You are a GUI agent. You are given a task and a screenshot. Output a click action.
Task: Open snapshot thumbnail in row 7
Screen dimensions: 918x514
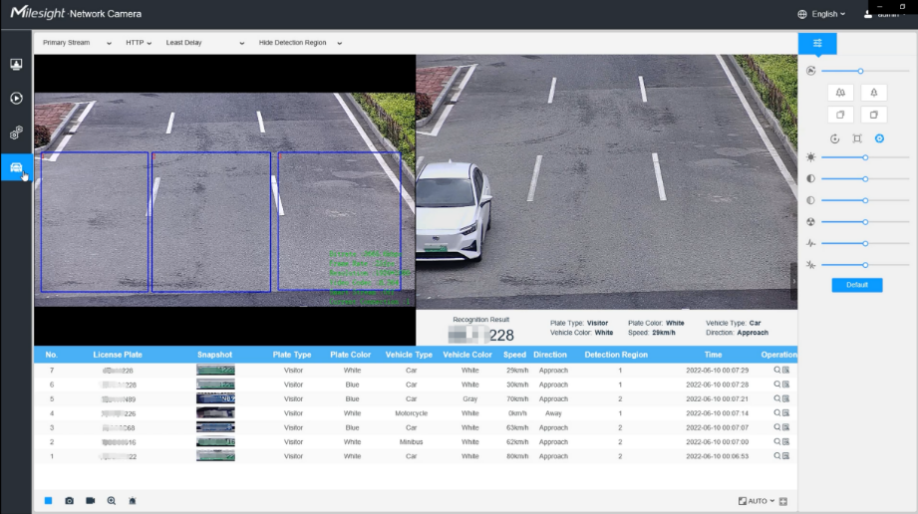tap(215, 370)
